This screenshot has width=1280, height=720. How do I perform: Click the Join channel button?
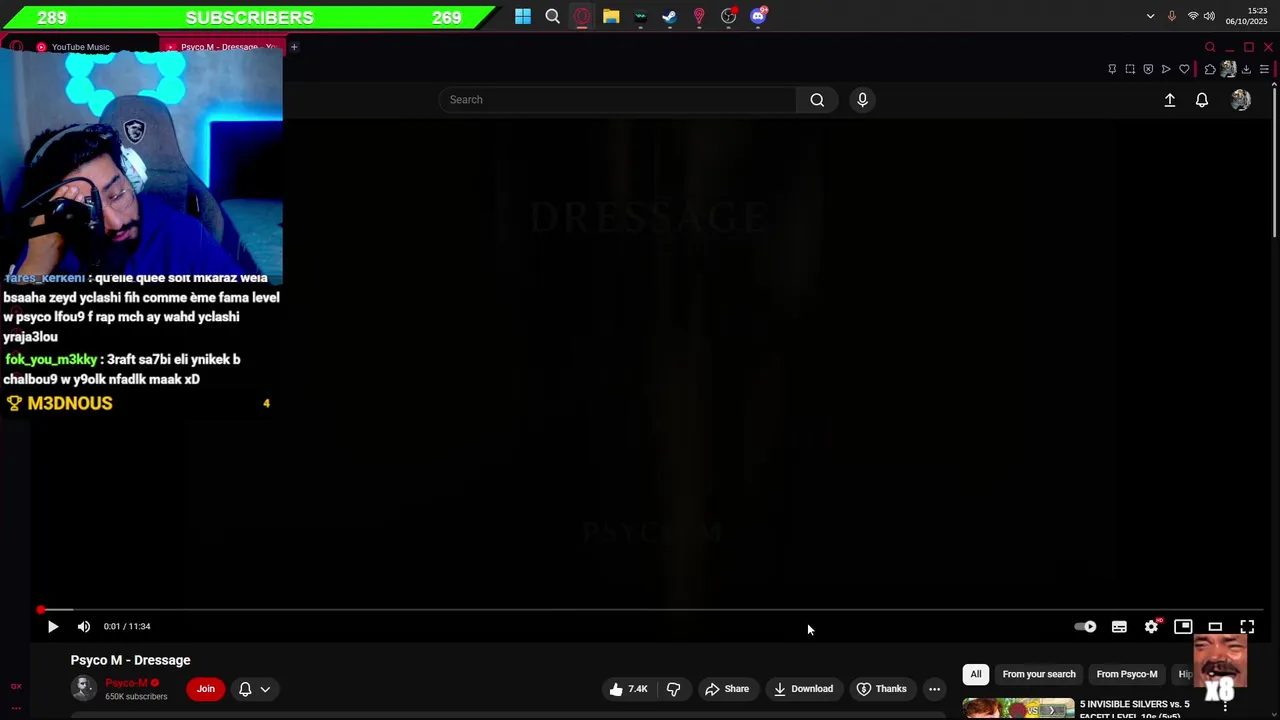click(x=205, y=688)
